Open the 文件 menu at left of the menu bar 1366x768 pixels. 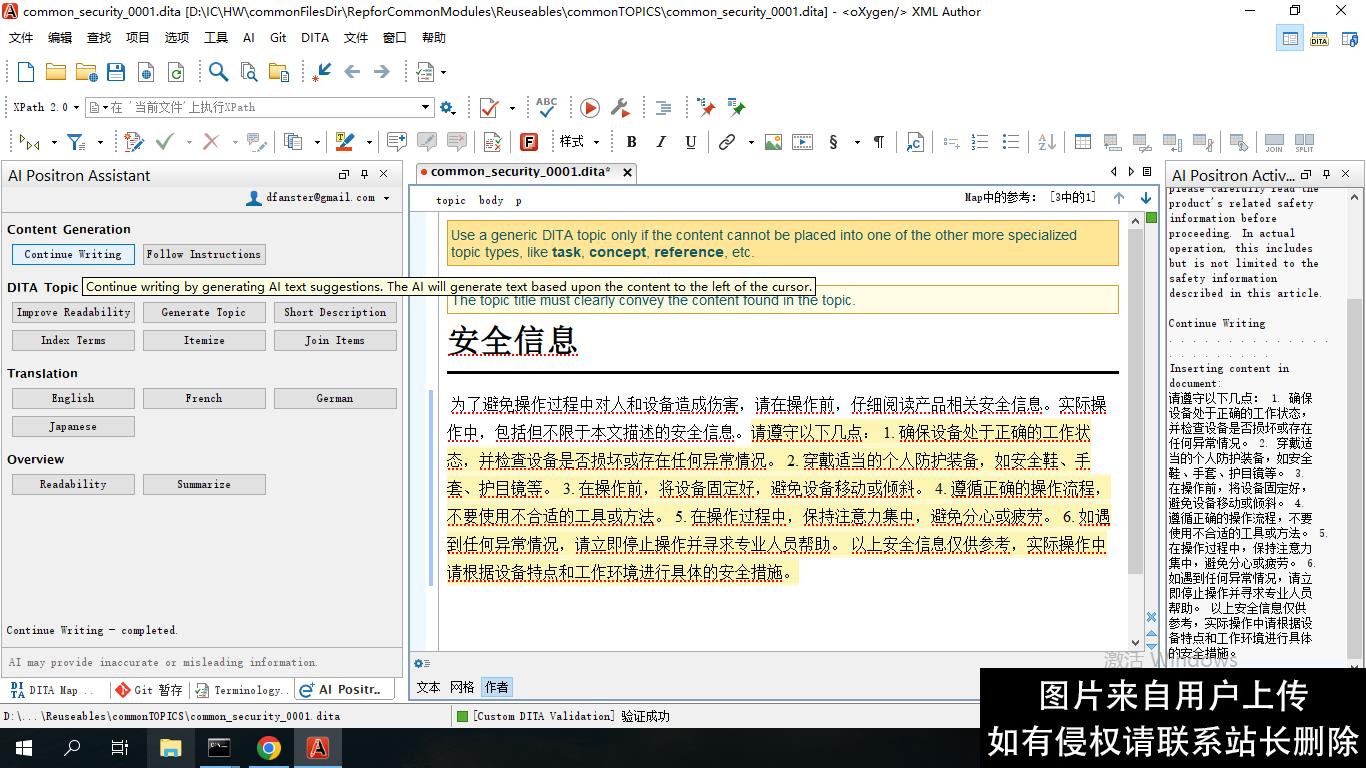point(21,38)
